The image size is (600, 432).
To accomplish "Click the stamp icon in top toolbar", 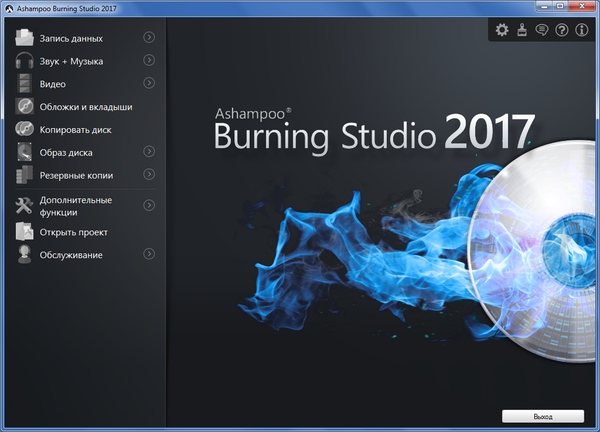I will coord(522,30).
